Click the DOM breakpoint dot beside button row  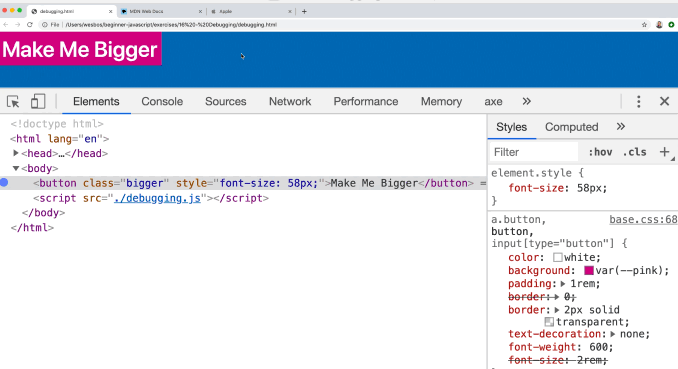click(4, 183)
